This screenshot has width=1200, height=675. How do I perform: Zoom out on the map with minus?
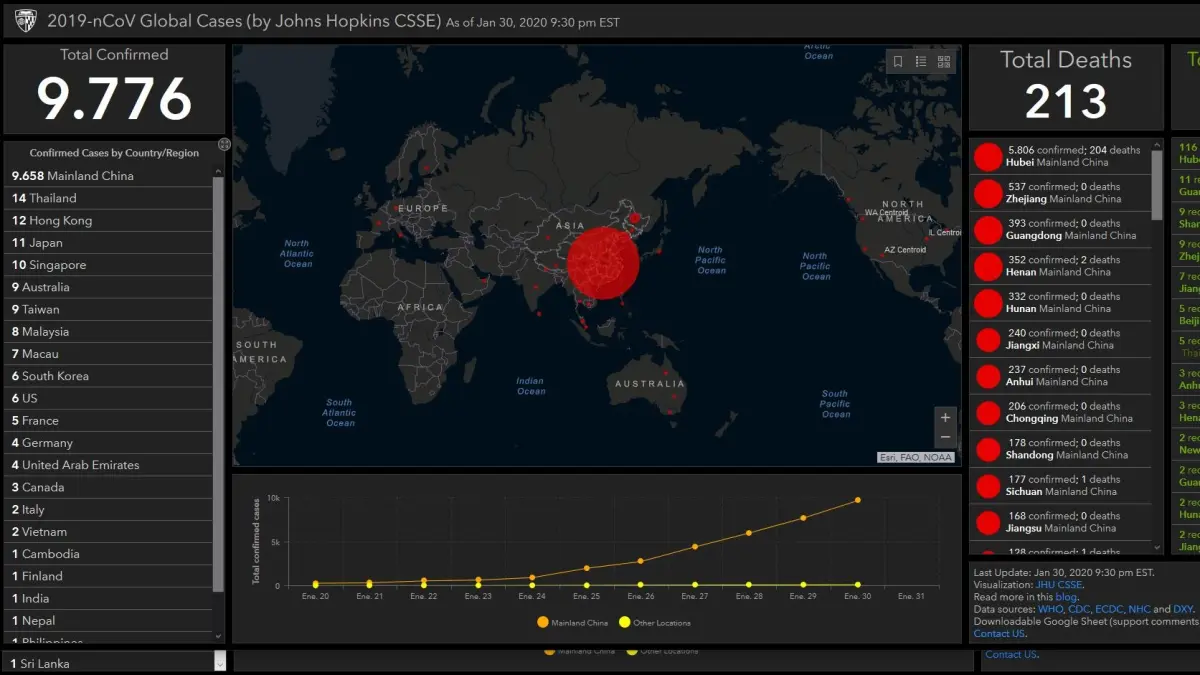[x=945, y=438]
